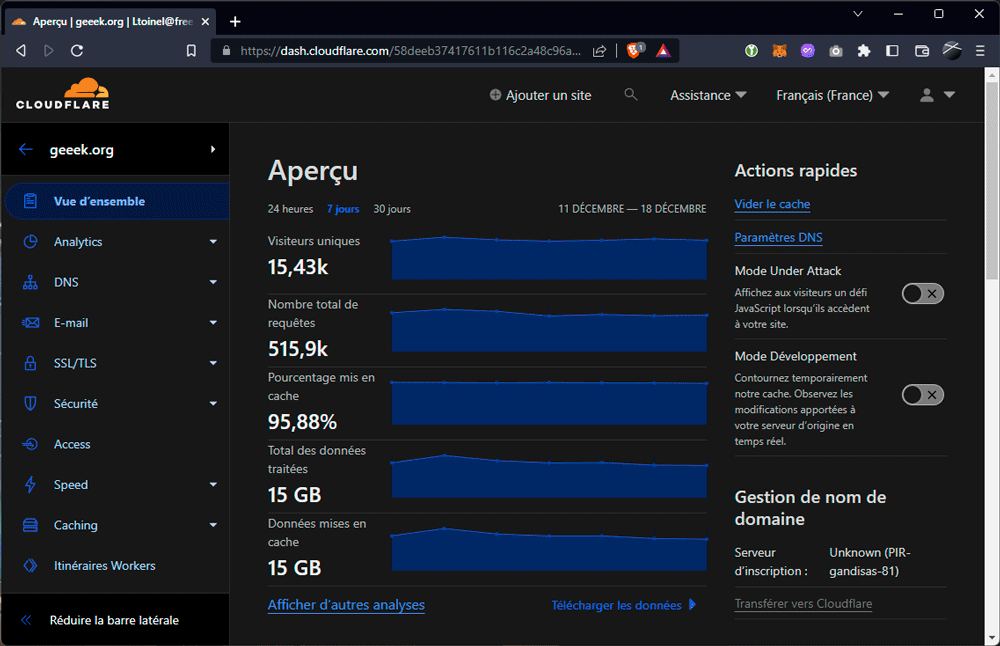The image size is (1000, 646).
Task: Click the camera extension icon
Action: (x=835, y=51)
